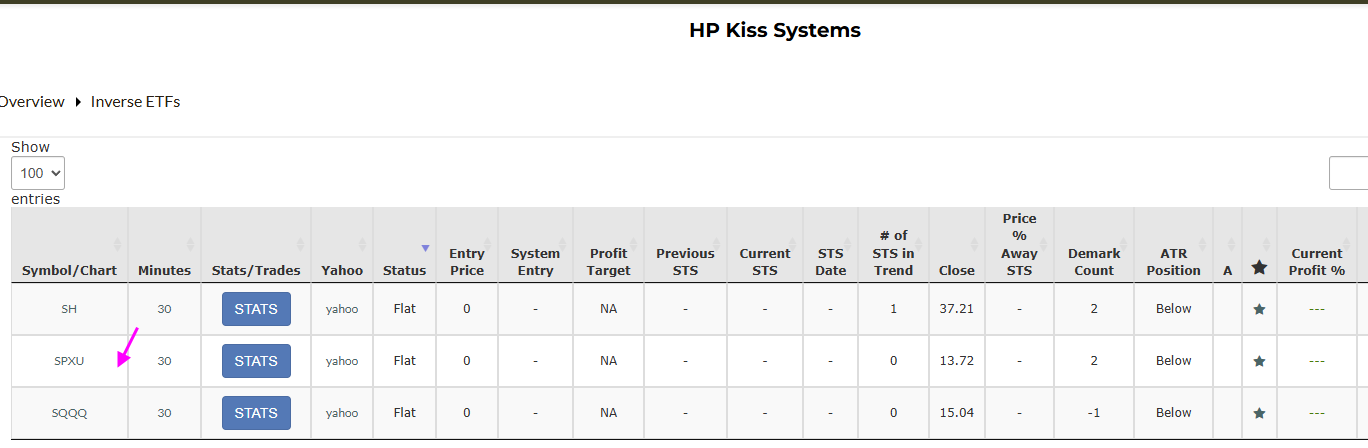Select Inverse ETFs breadcrumb item
This screenshot has width=1368, height=448.
tap(135, 102)
